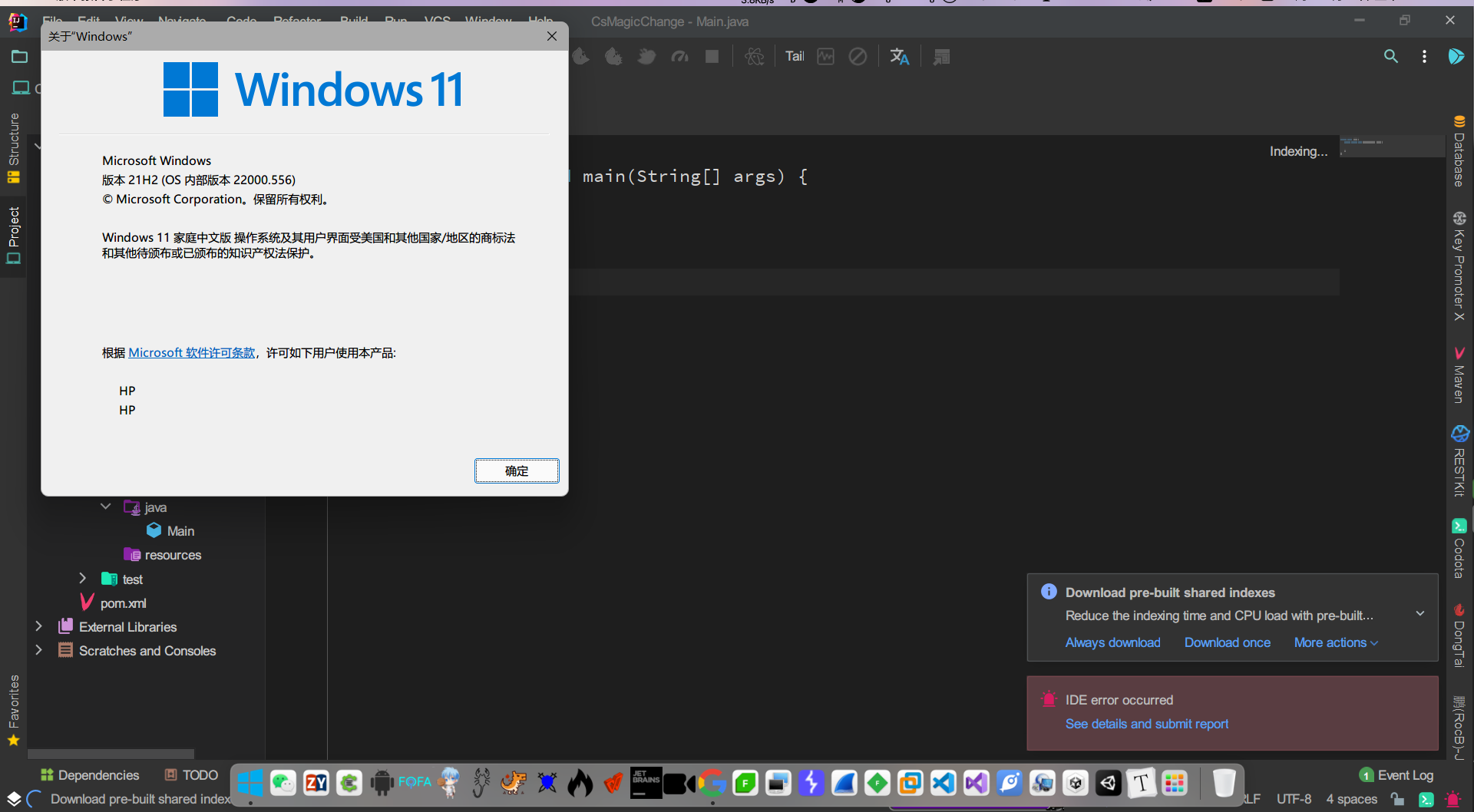Open Google Chrome from the dock
The height and width of the screenshot is (812, 1474).
(x=712, y=783)
